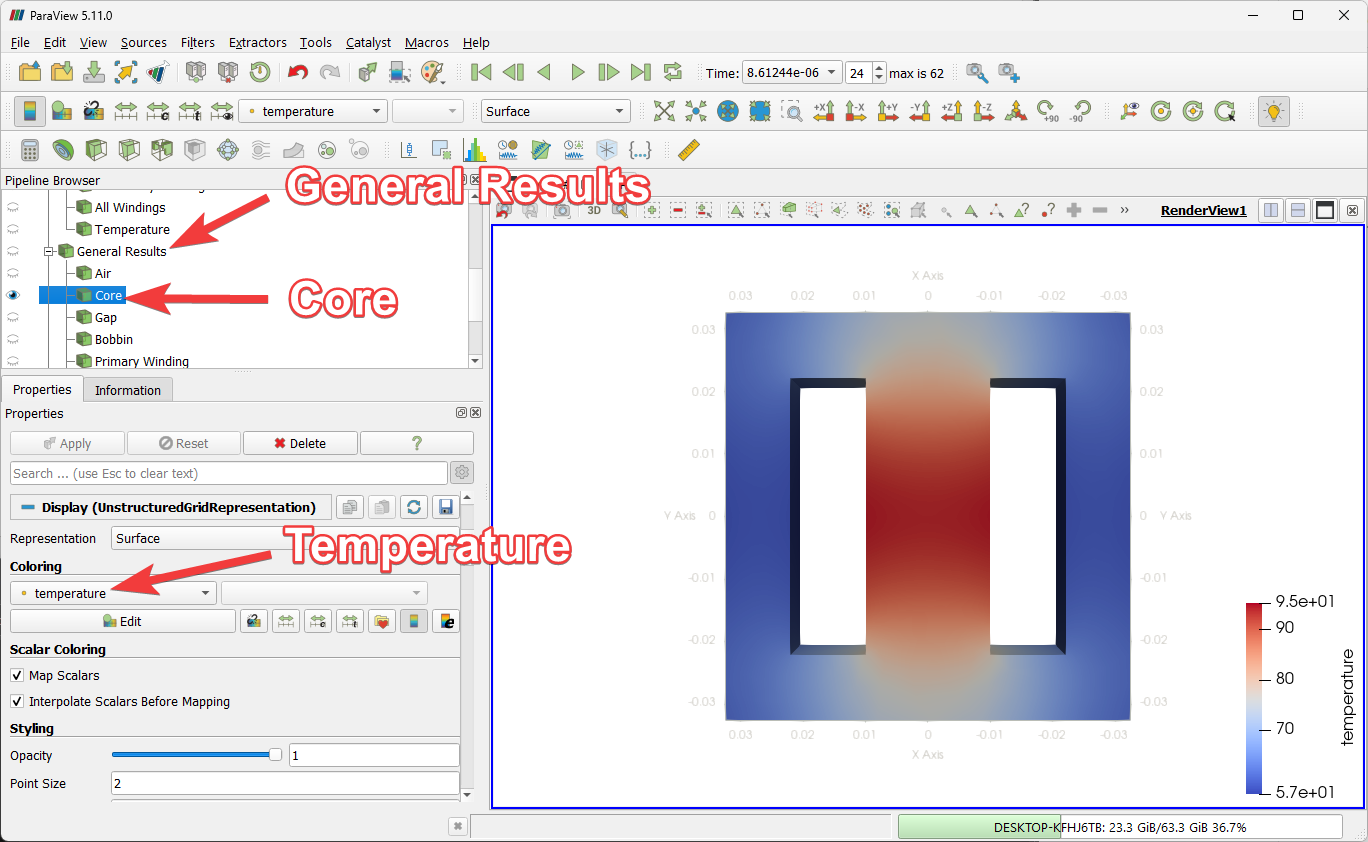Screen dimensions: 1368x842
Task: Switch to the Information tab
Action: [x=128, y=390]
